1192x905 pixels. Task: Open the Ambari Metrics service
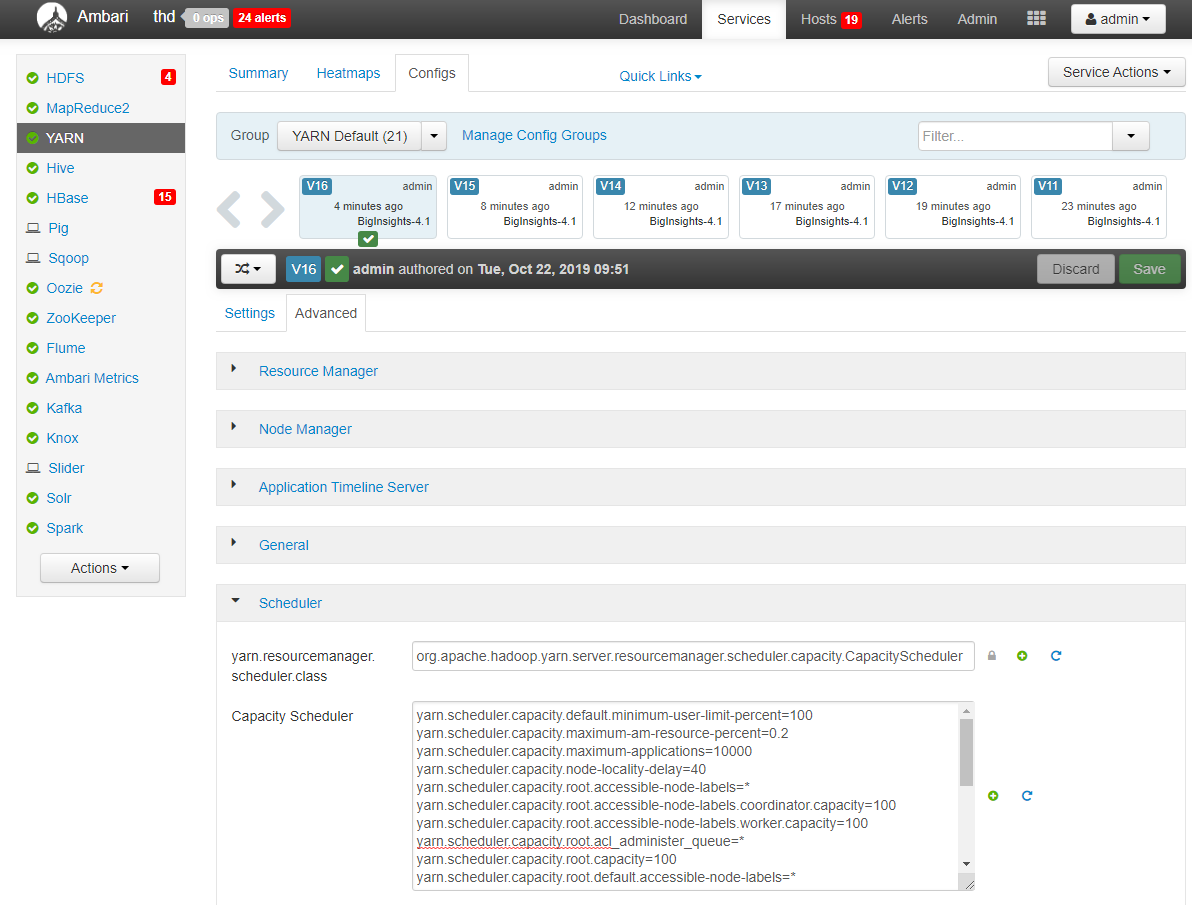pyautogui.click(x=92, y=378)
